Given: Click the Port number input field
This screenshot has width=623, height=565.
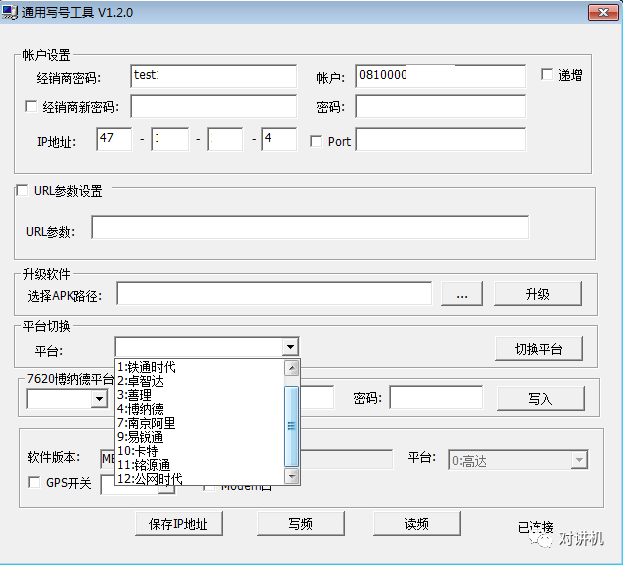Looking at the screenshot, I should 441,139.
